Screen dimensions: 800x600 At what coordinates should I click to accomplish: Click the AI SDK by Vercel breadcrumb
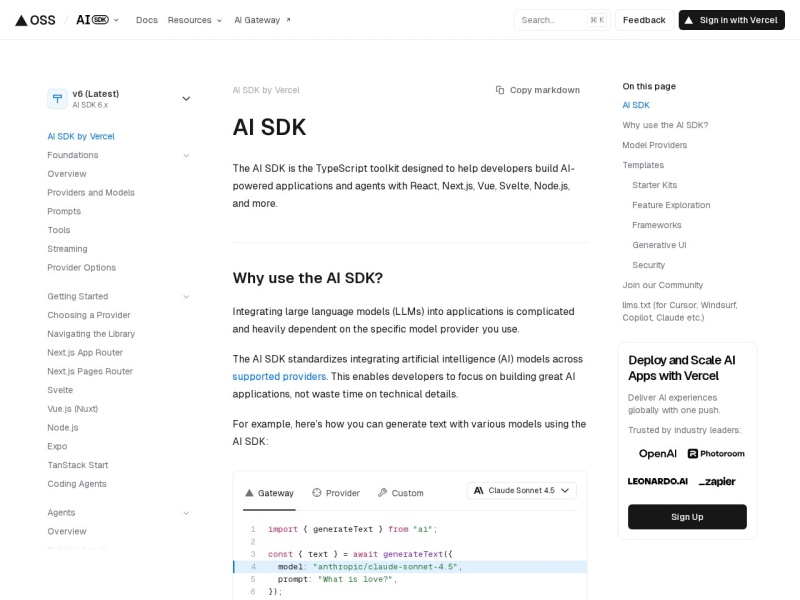(x=266, y=90)
